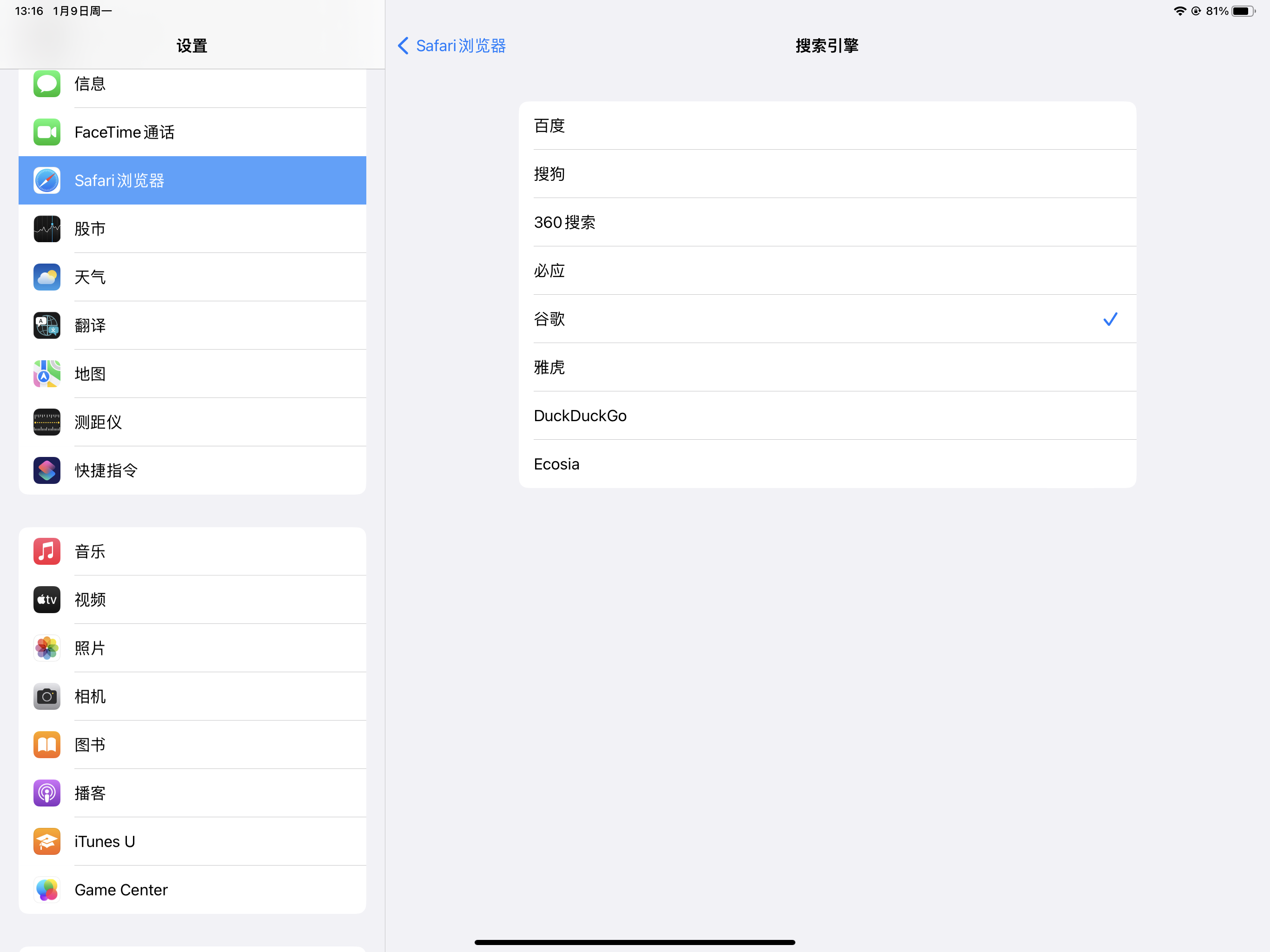Choose DuckDuckGo search engine option
Image resolution: width=1270 pixels, height=952 pixels.
coord(827,416)
